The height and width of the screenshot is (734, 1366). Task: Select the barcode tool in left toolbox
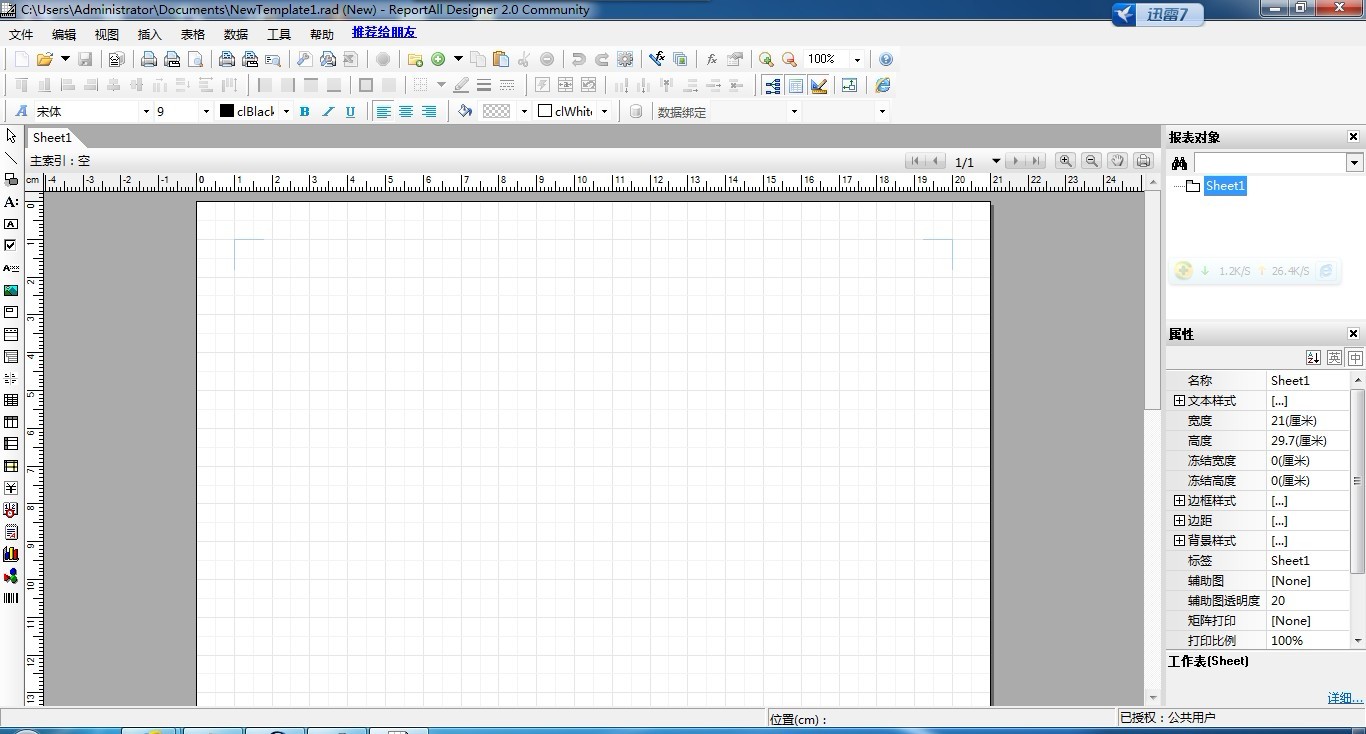click(x=11, y=598)
